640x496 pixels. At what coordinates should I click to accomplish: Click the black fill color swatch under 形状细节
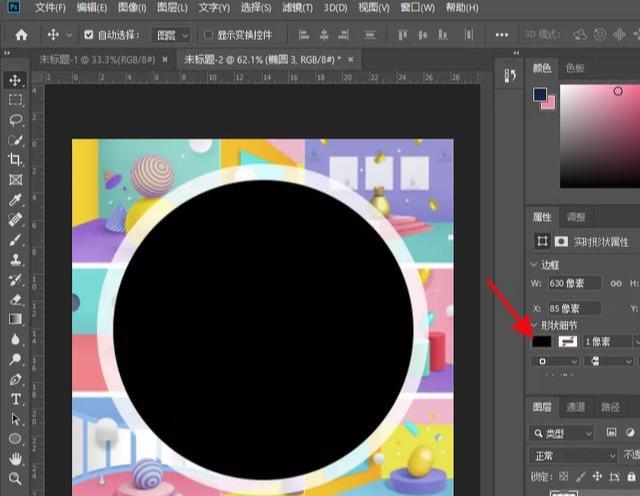542,341
